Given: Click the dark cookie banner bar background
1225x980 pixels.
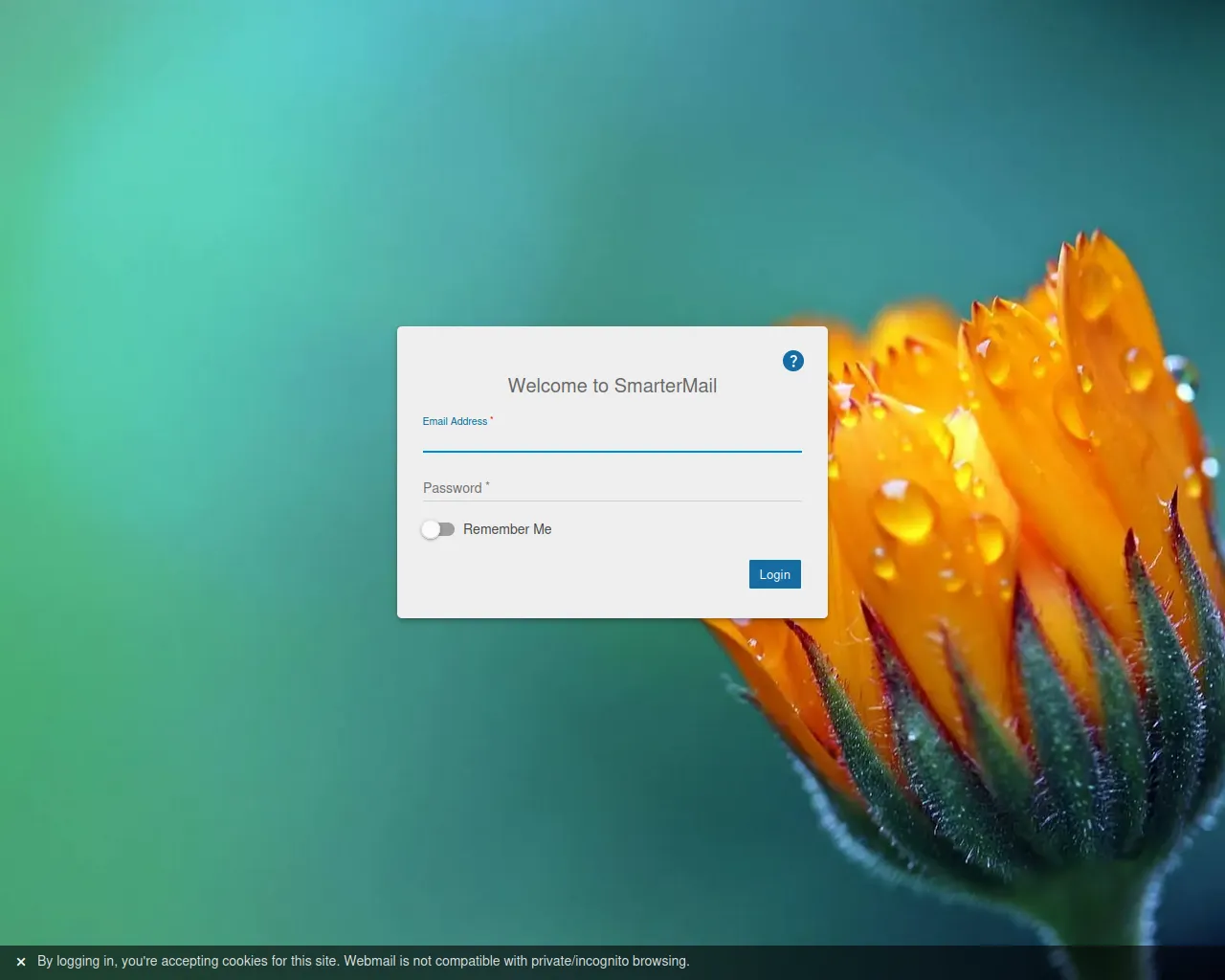Looking at the screenshot, I should tap(957, 962).
